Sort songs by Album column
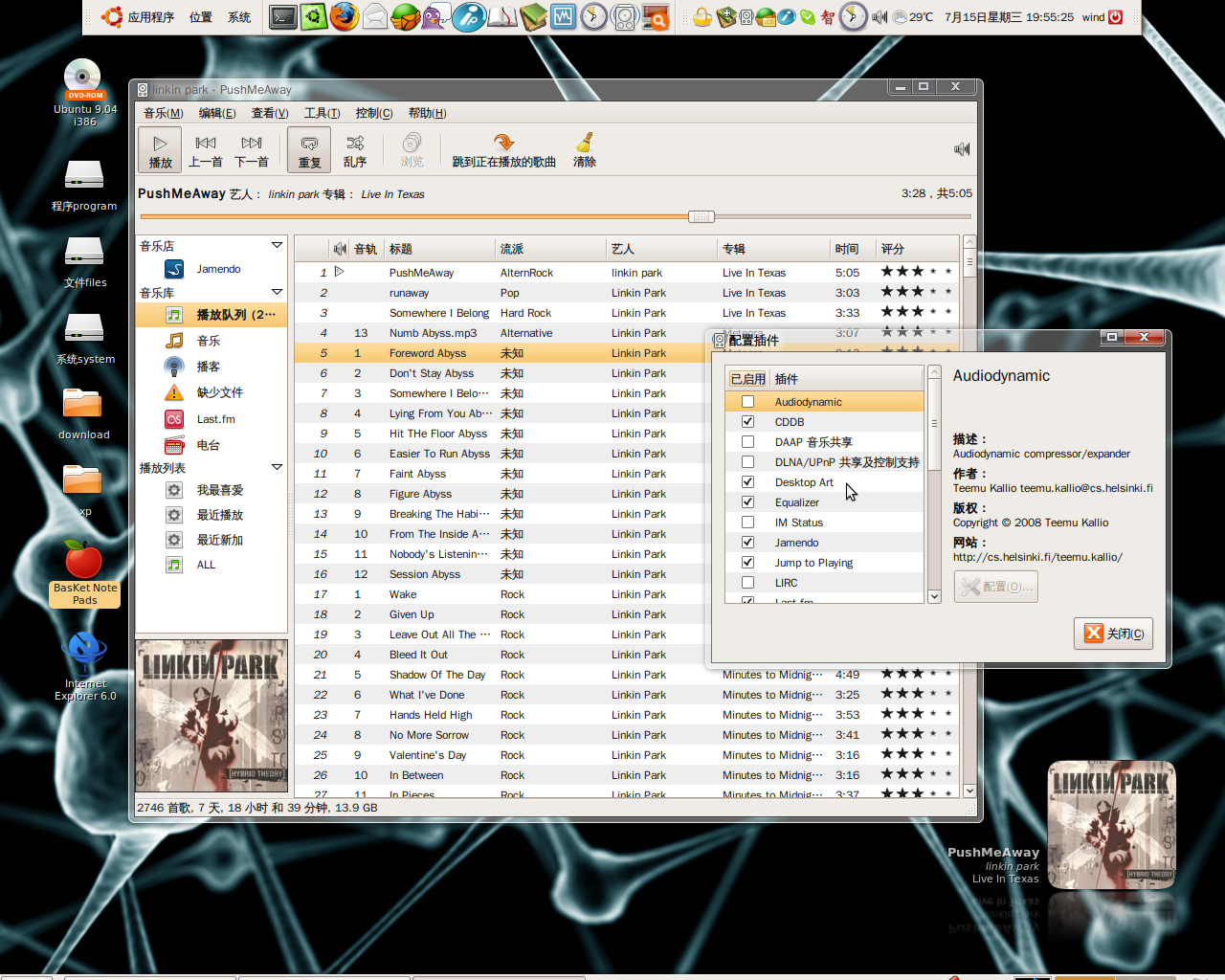The width and height of the screenshot is (1225, 980). (x=771, y=249)
